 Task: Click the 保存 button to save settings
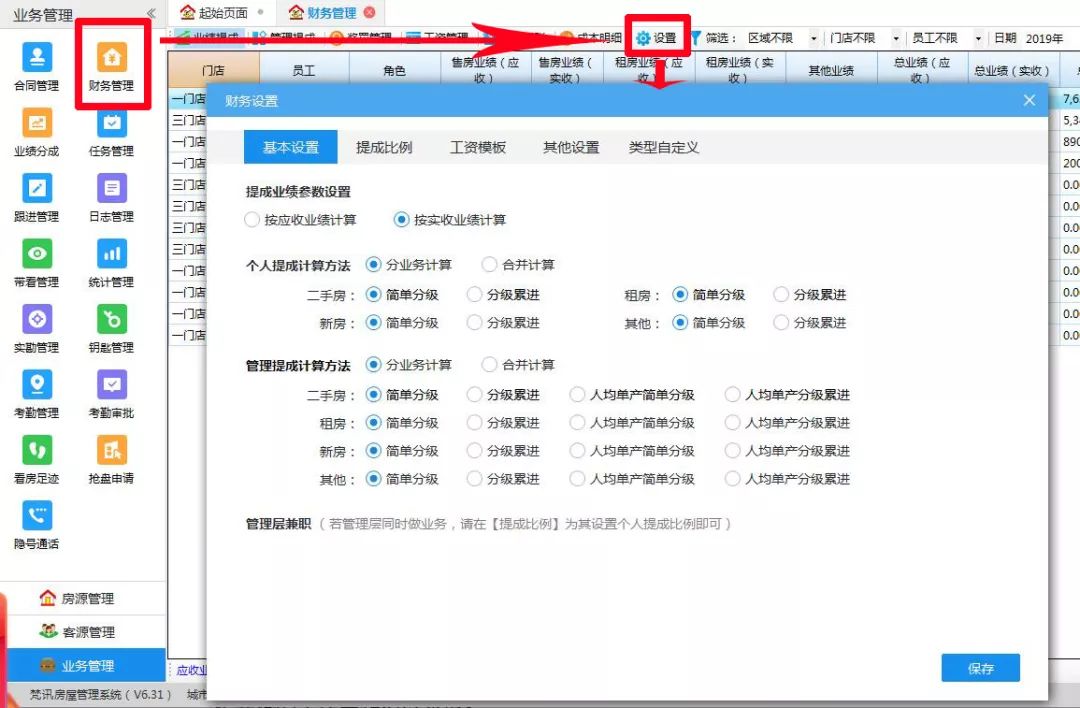[x=980, y=667]
